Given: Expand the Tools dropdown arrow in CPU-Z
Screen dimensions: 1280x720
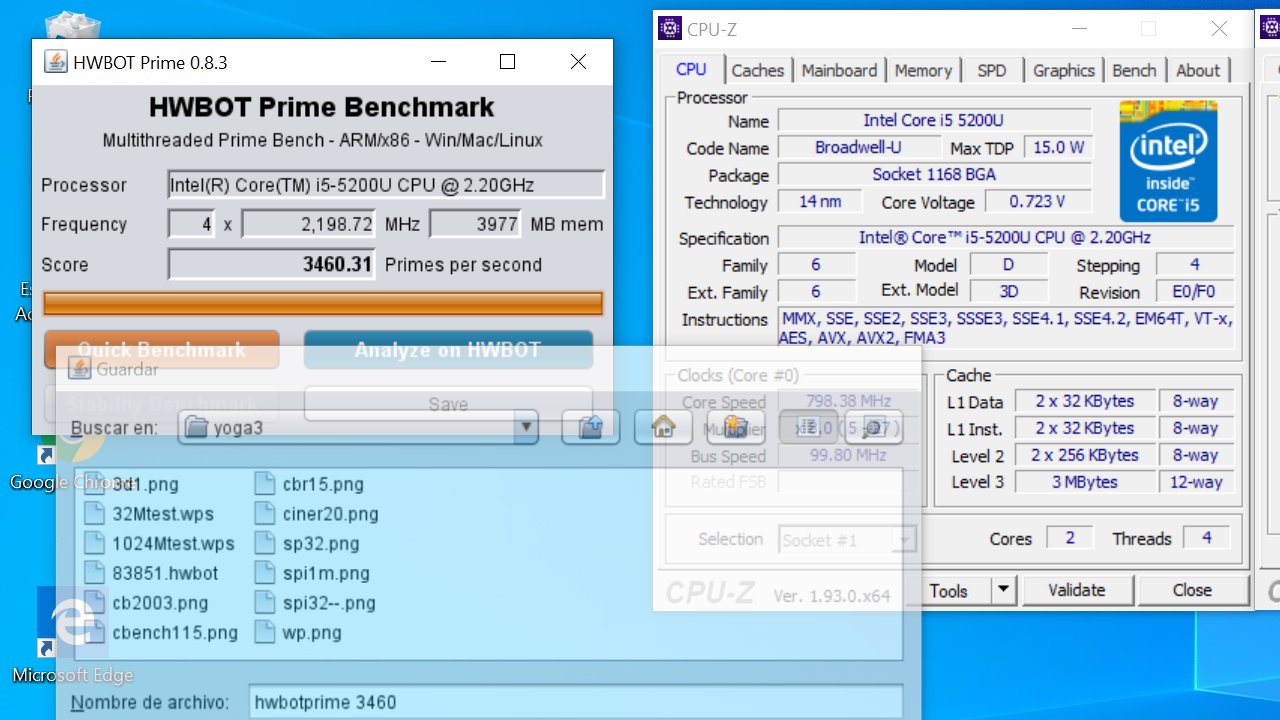Looking at the screenshot, I should 1003,591.
